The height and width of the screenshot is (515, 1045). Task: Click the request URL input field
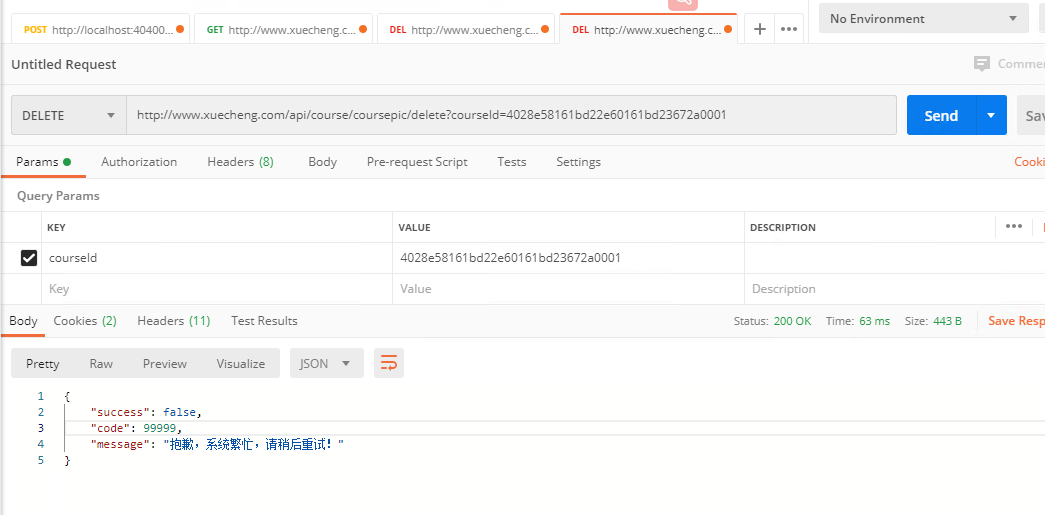[x=511, y=115]
